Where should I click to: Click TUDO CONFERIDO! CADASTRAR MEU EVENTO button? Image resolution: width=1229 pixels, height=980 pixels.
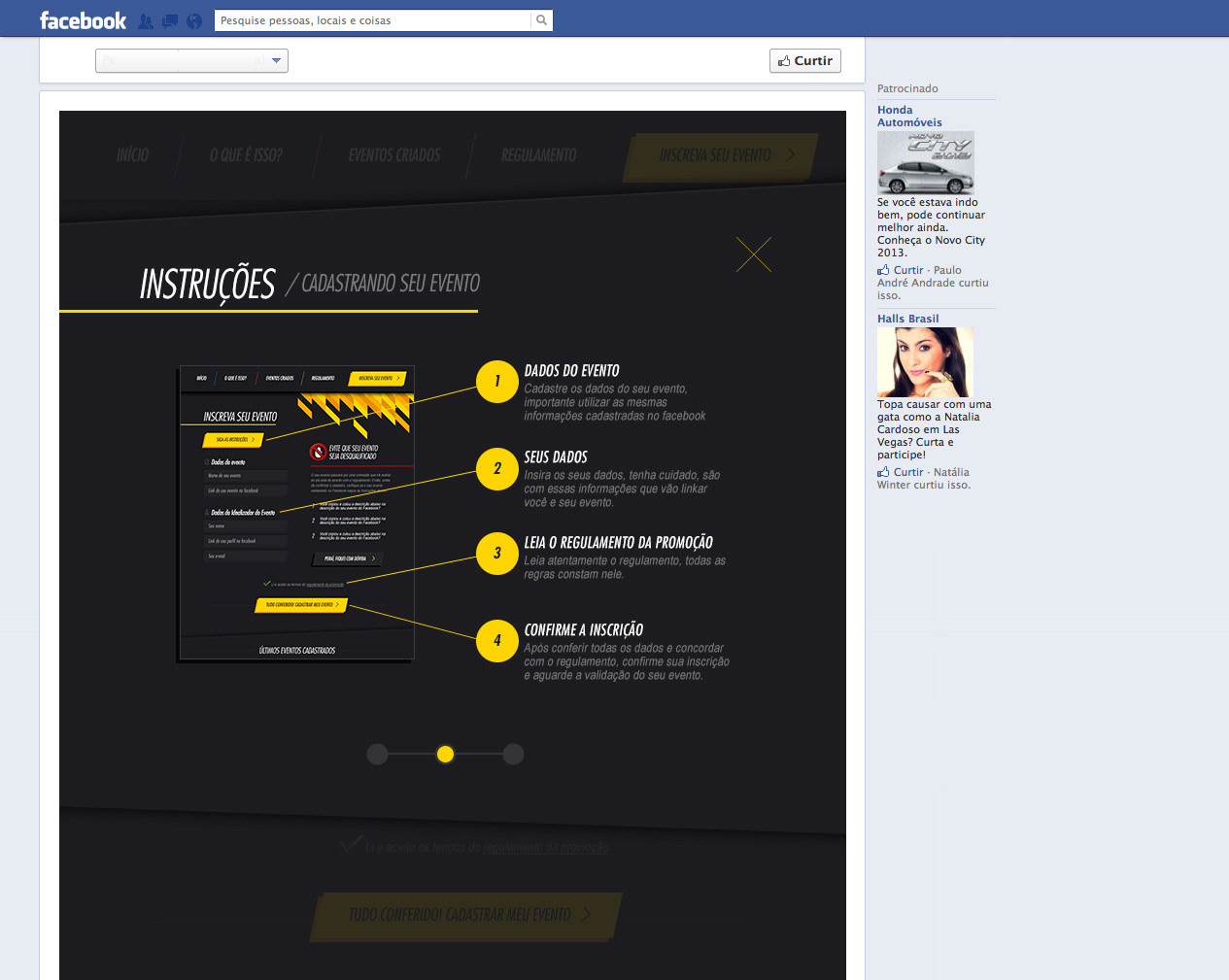[x=466, y=916]
